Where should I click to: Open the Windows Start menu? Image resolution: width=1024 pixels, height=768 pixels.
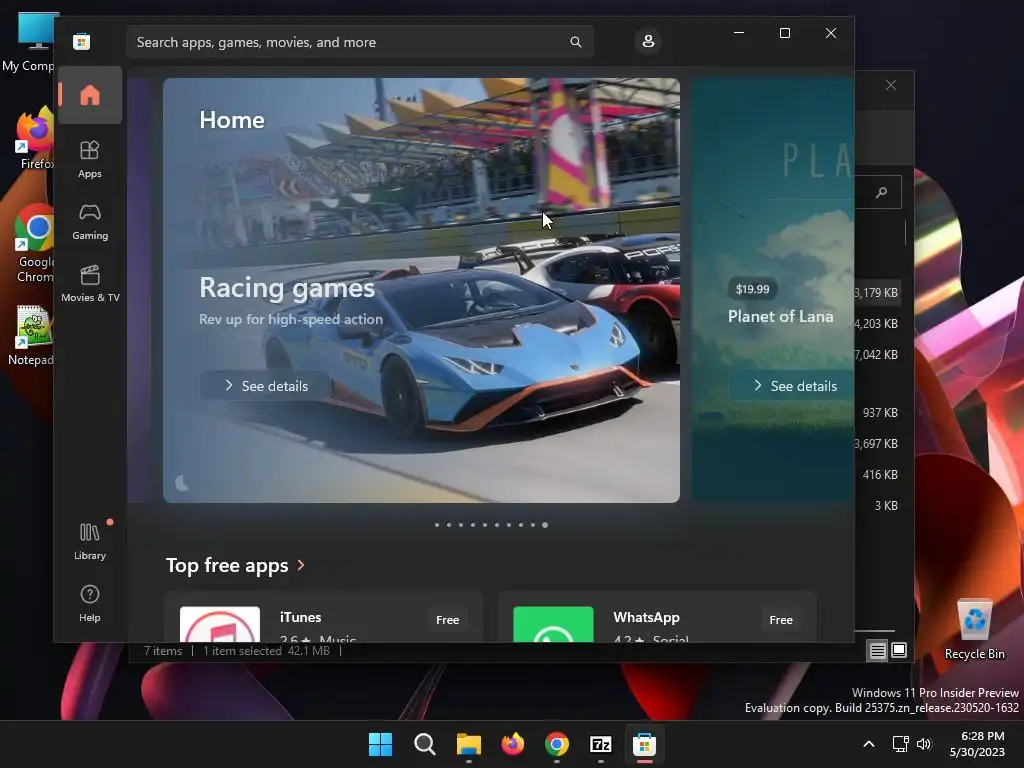coord(380,744)
